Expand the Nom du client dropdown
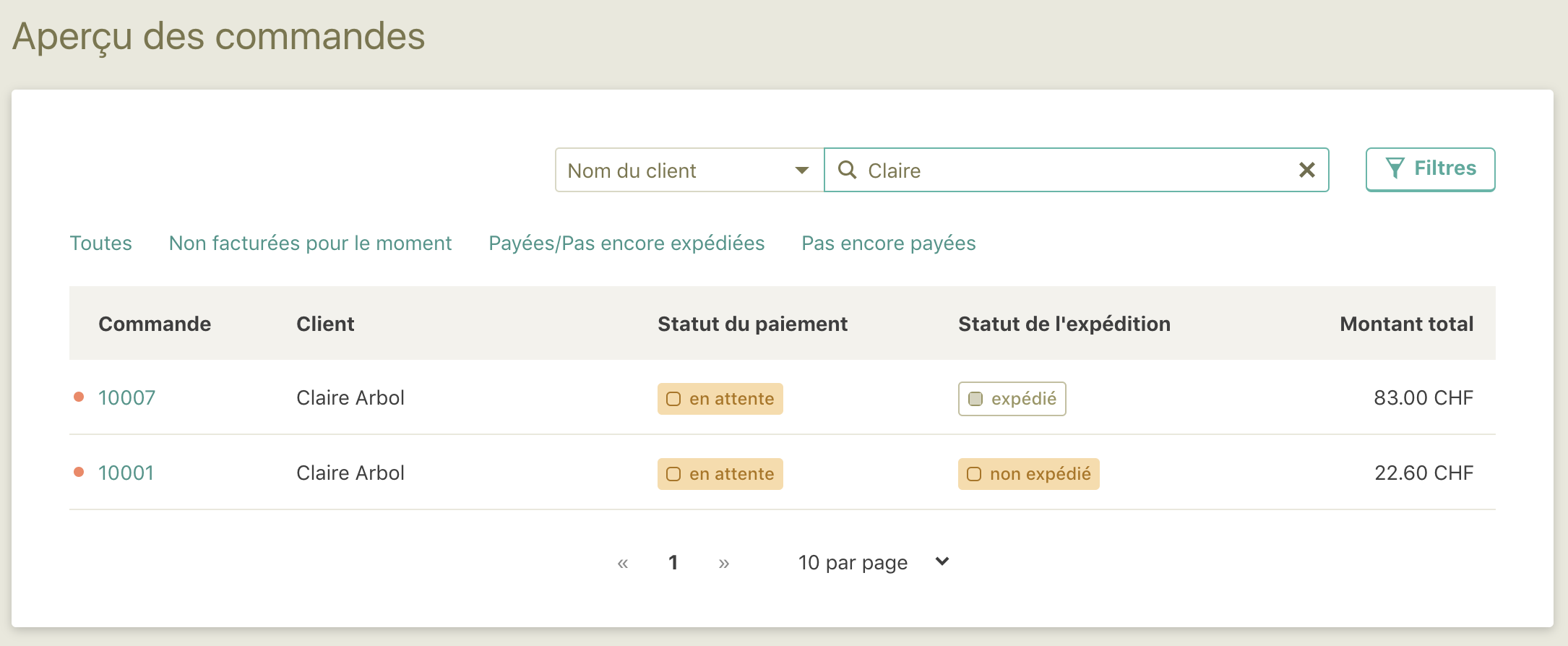1568x646 pixels. click(689, 170)
